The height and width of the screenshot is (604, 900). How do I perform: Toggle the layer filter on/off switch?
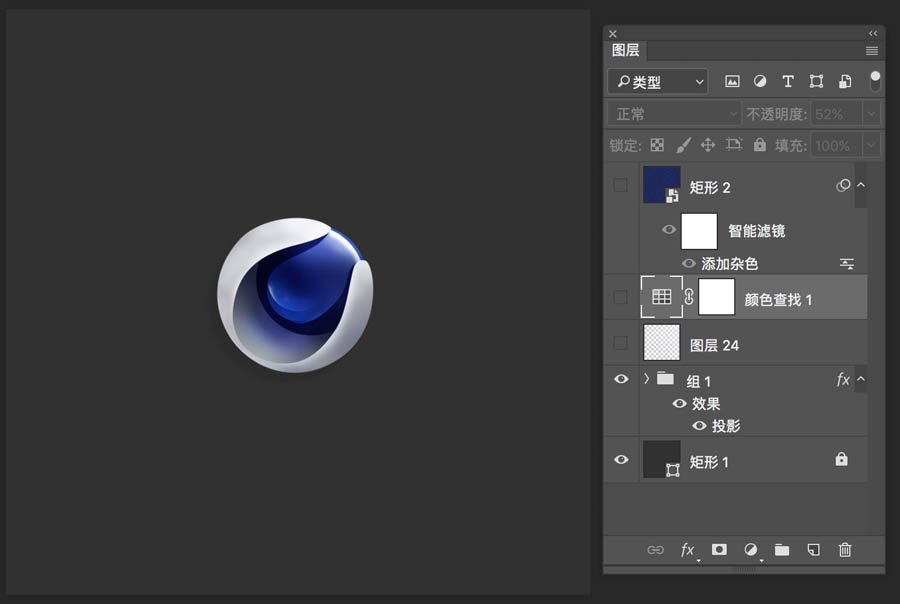[875, 80]
